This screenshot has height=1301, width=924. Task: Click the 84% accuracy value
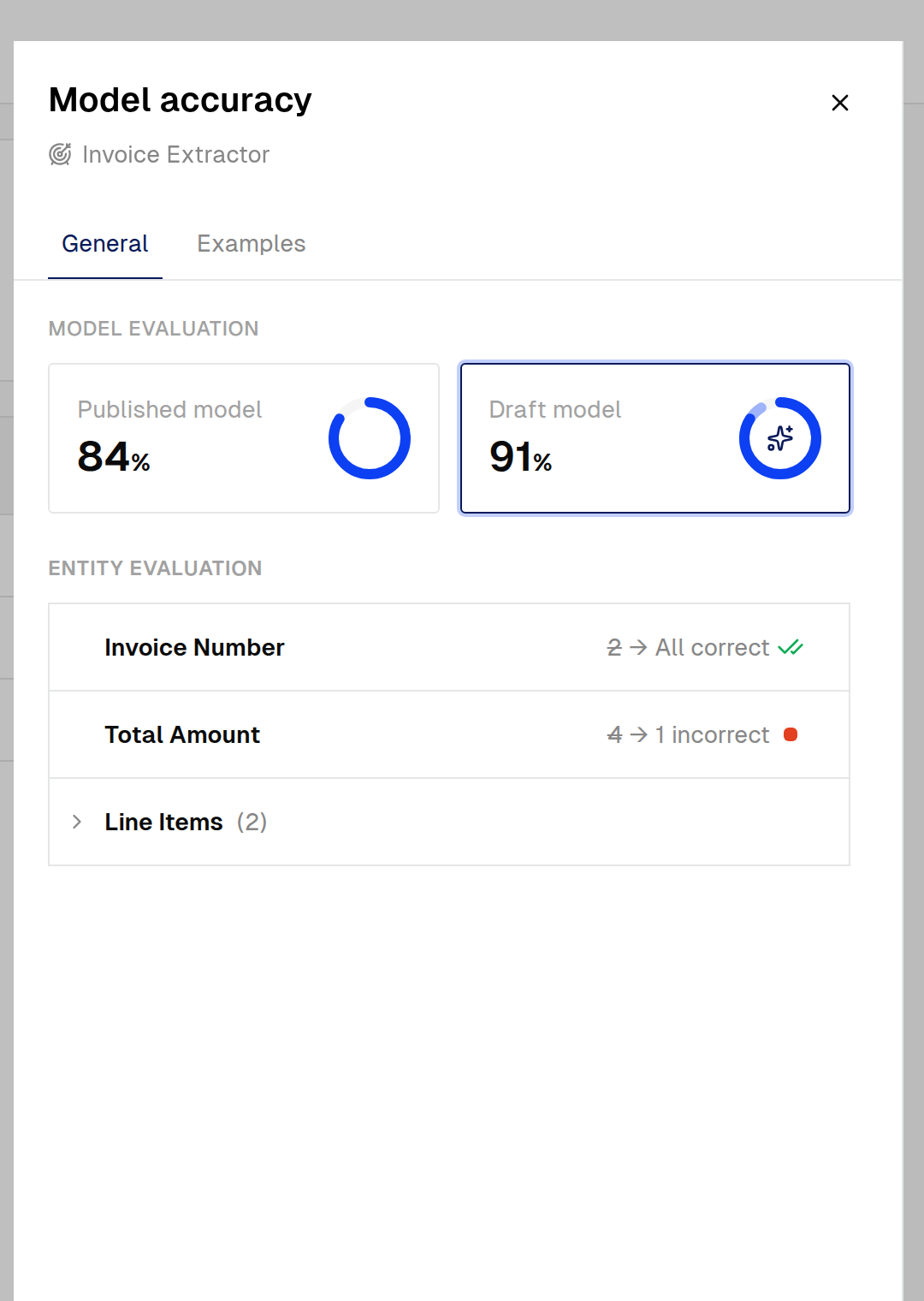114,456
